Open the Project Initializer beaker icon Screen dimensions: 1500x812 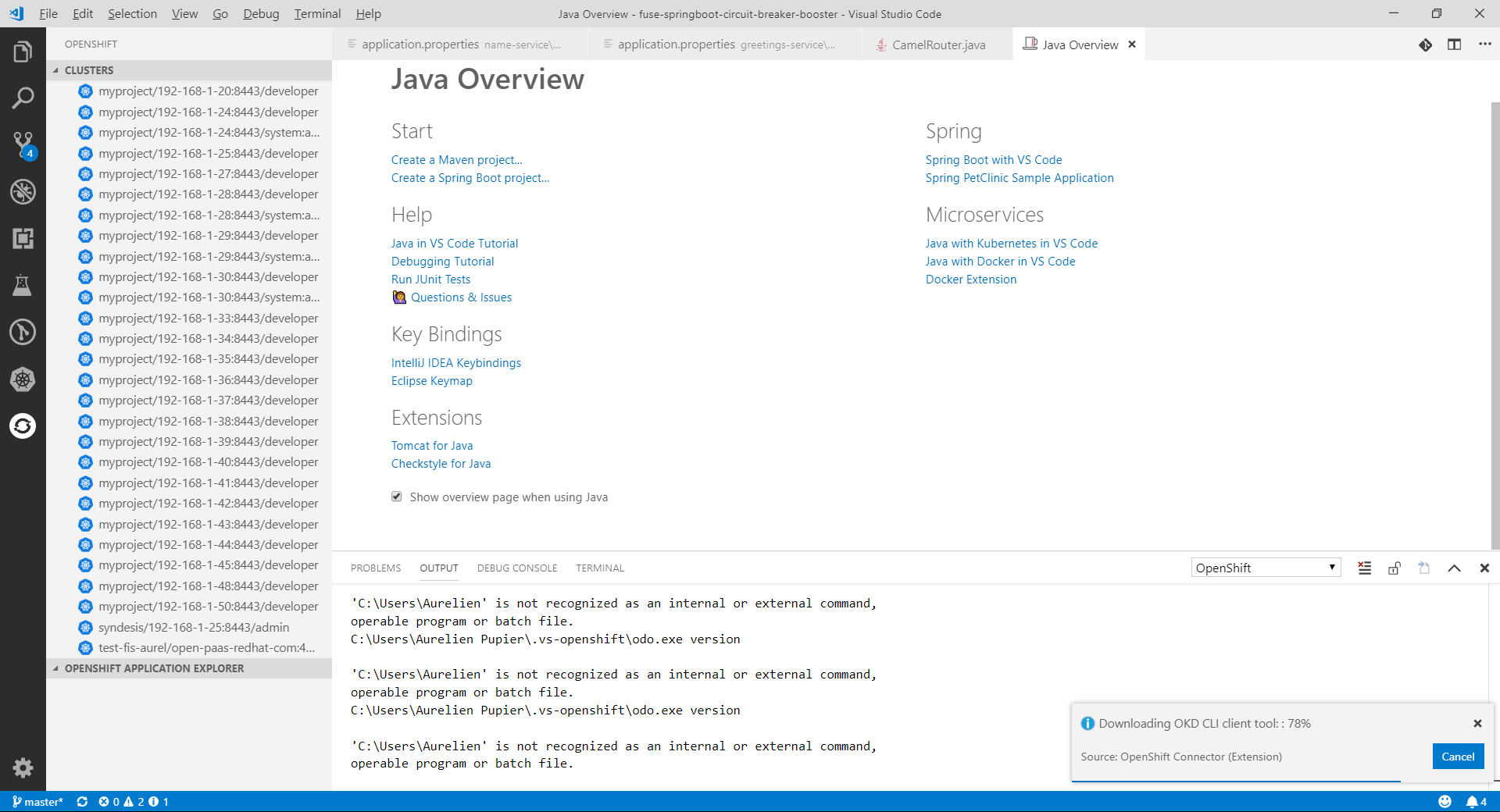[23, 284]
